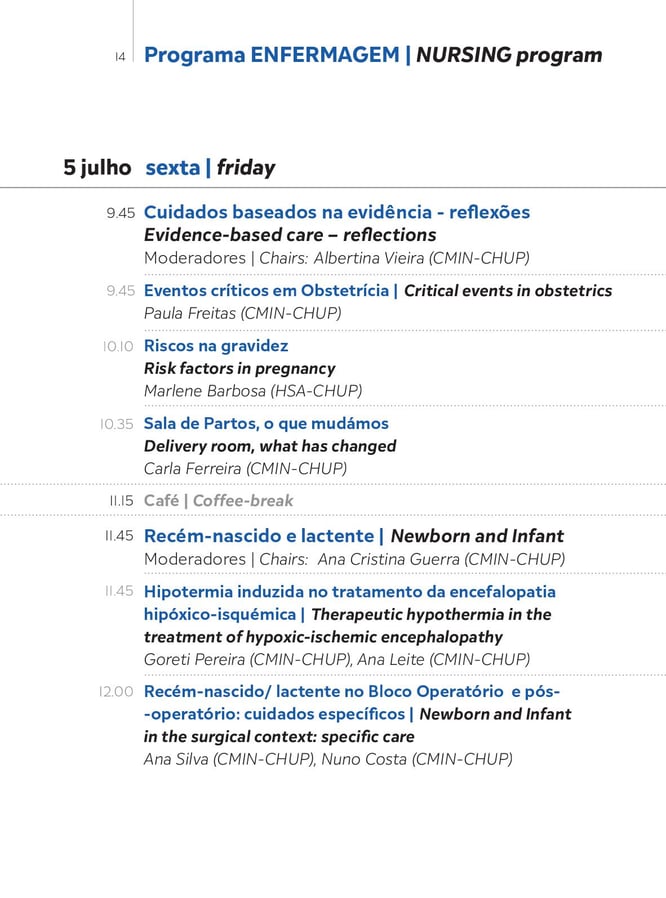666x898 pixels.
Task: Click the 12.00 time label
Action: tap(116, 692)
